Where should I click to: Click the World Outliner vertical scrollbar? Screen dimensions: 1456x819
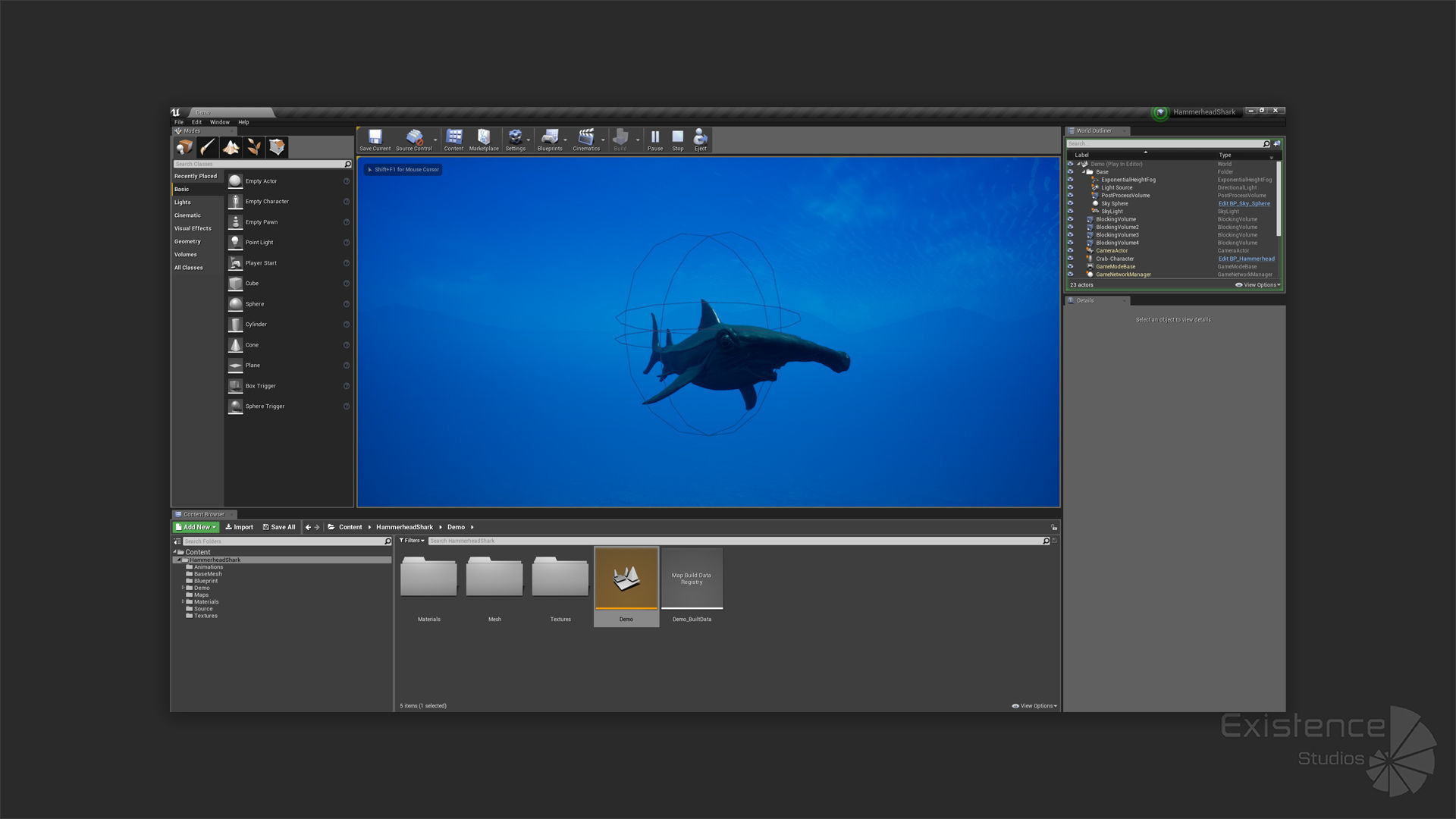point(1279,199)
